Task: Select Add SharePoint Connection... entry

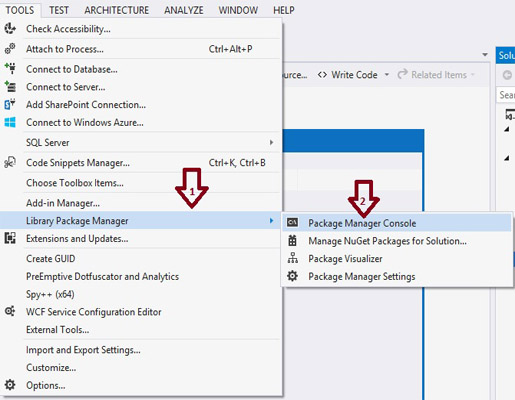Action: pos(141,104)
